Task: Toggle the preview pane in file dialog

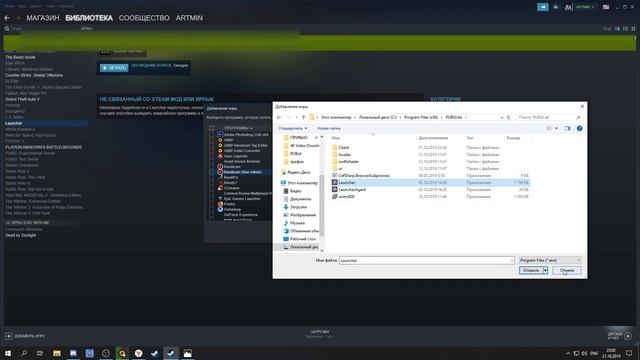Action: click(x=567, y=128)
